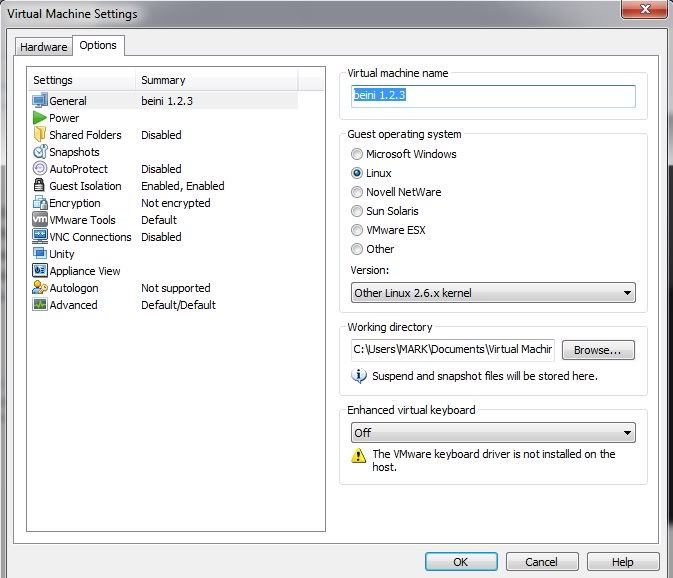Select the Encryption row text

75,203
